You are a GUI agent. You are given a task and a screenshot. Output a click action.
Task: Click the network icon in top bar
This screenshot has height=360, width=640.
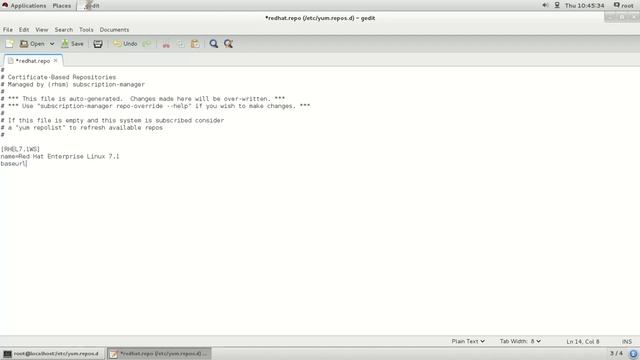(557, 5)
